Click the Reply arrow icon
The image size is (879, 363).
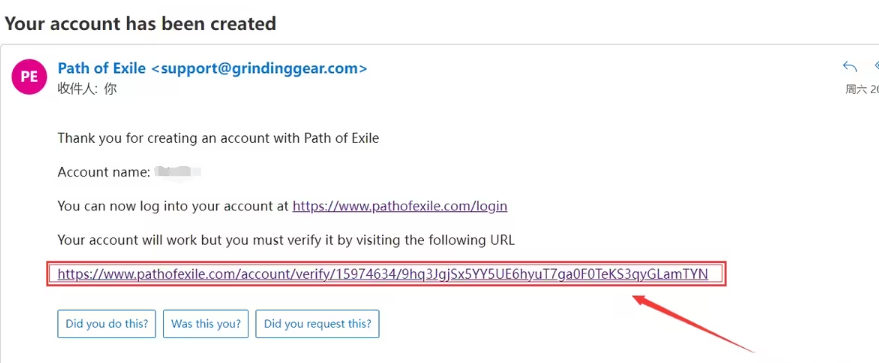[850, 67]
